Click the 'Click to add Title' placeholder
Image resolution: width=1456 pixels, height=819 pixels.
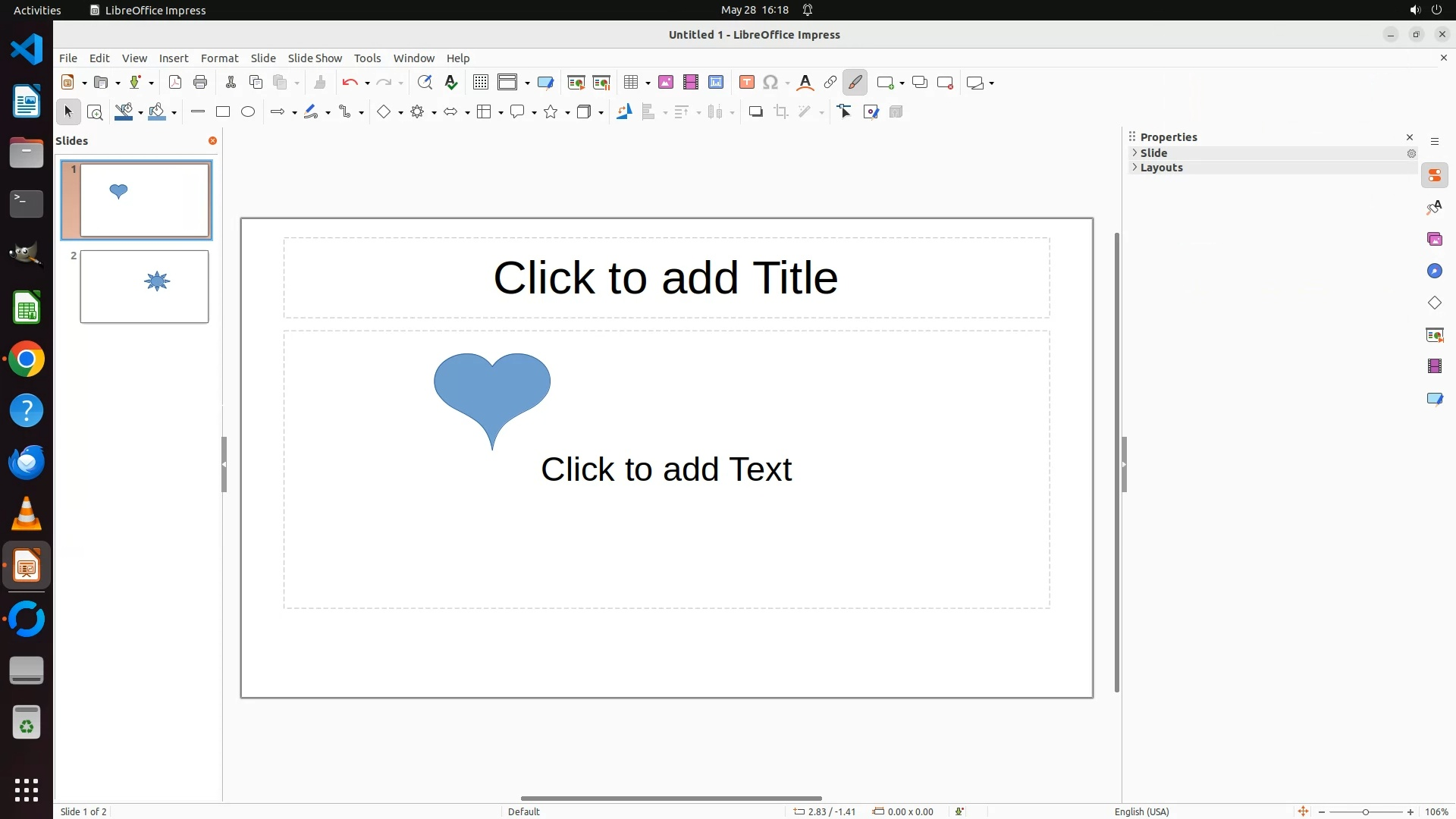(x=666, y=278)
